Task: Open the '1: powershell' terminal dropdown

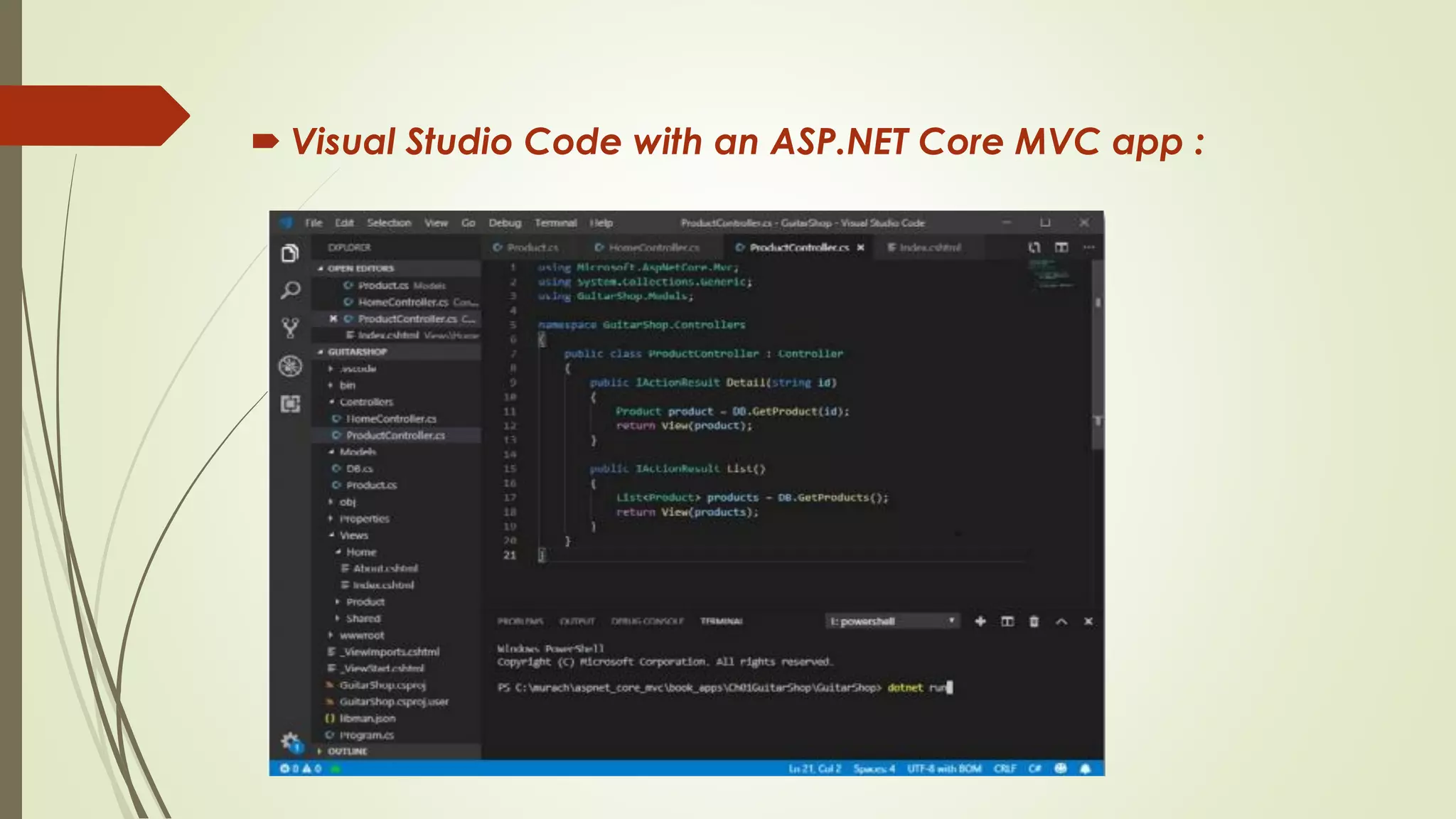Action: point(892,621)
